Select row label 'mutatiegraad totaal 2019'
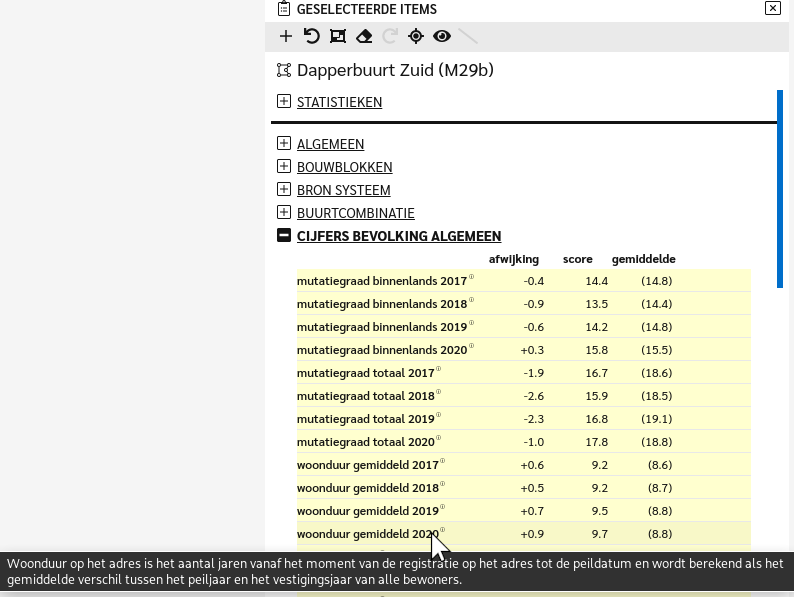794x597 pixels. tap(366, 419)
